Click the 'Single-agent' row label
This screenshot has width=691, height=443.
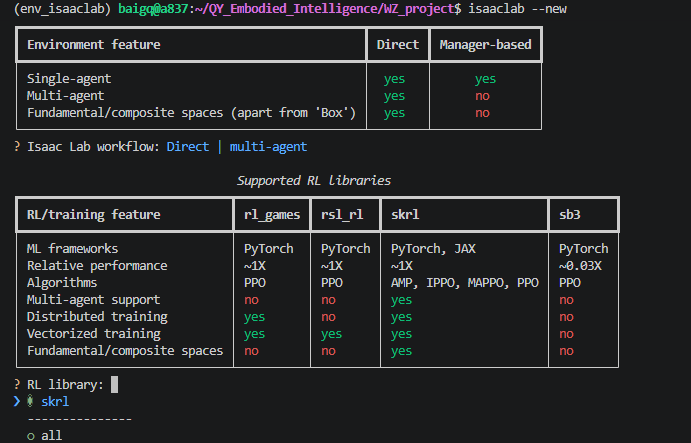(69, 79)
